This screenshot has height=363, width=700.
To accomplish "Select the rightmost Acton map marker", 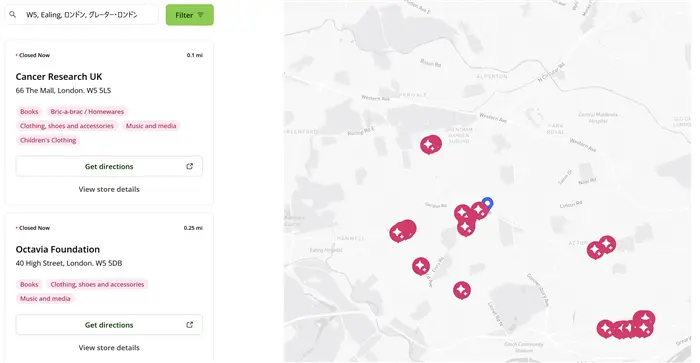I will (607, 244).
